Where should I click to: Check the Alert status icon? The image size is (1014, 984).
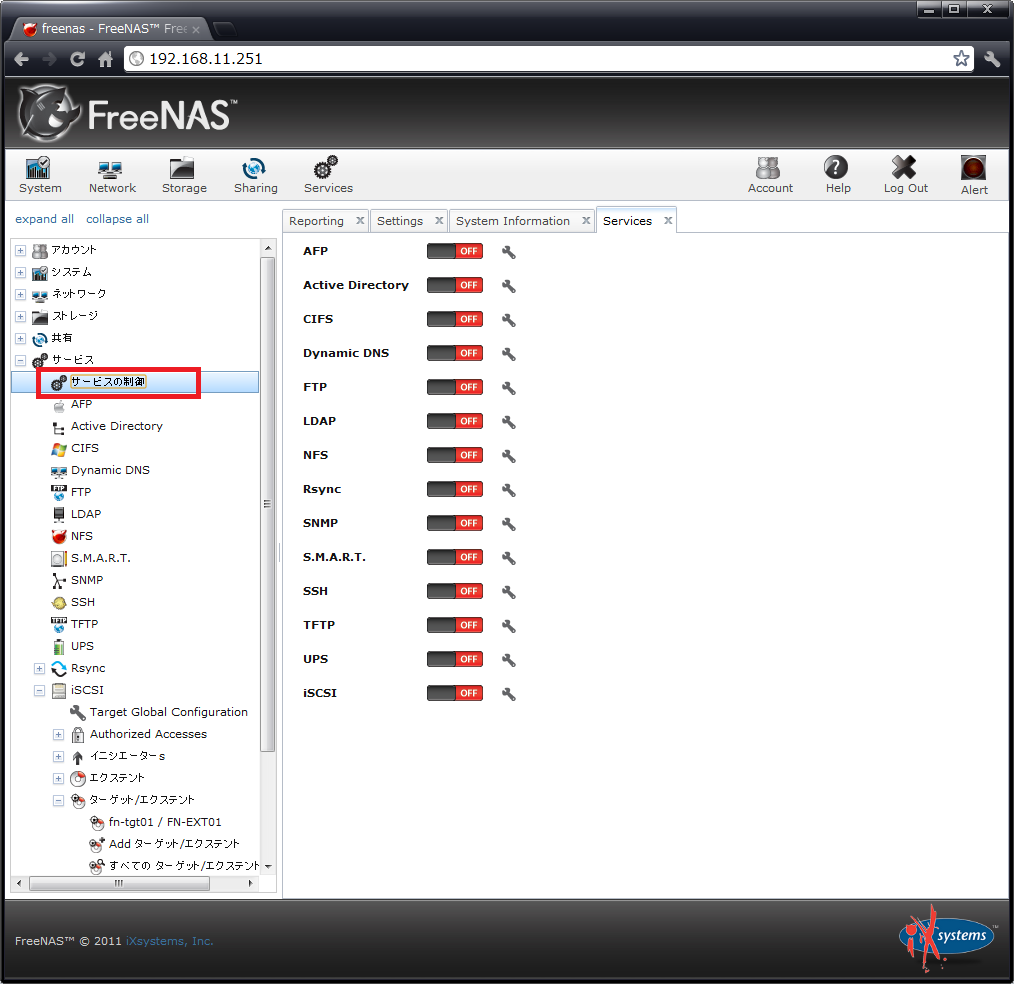[x=973, y=175]
